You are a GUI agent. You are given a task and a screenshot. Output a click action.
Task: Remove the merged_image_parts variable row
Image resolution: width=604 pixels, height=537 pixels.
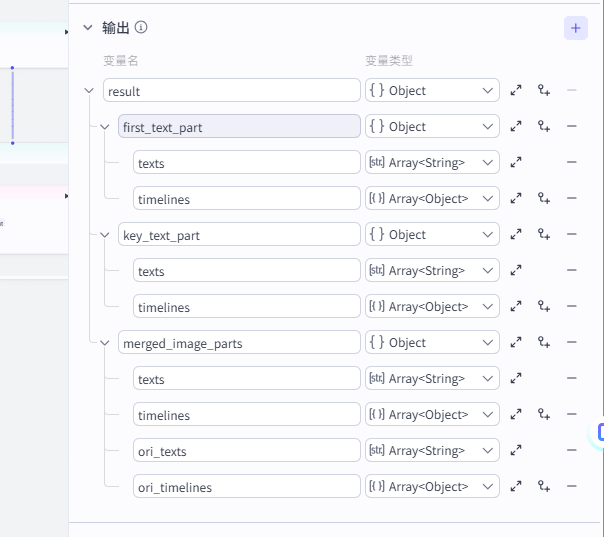(572, 343)
